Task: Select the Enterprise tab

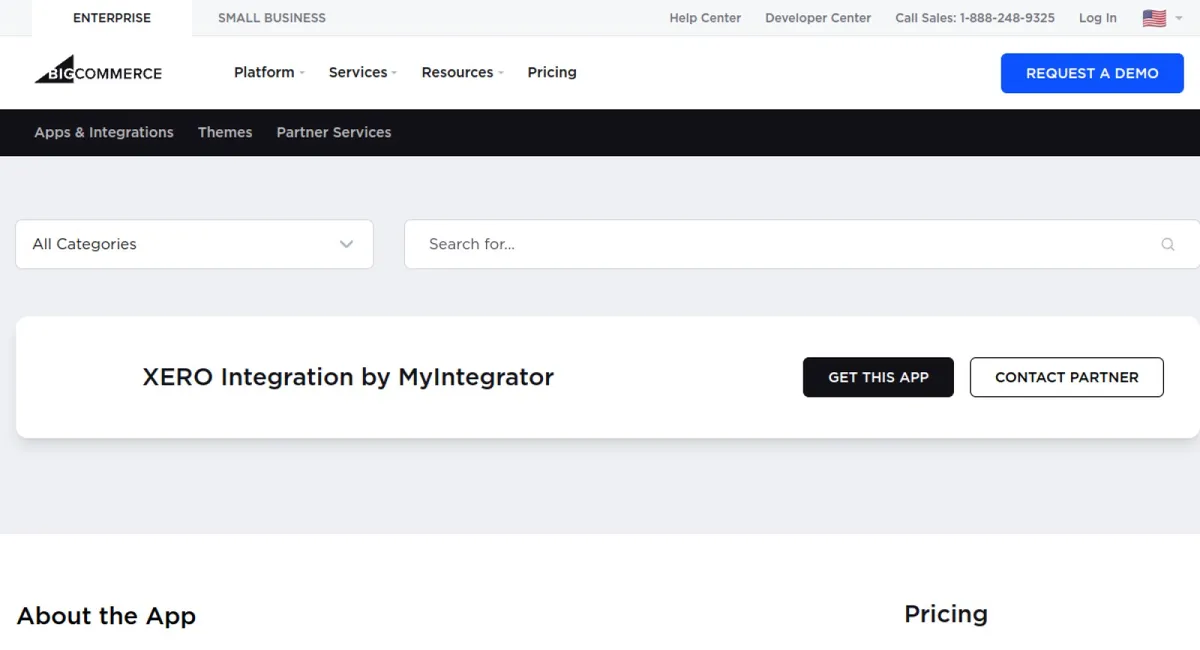Action: [x=111, y=17]
